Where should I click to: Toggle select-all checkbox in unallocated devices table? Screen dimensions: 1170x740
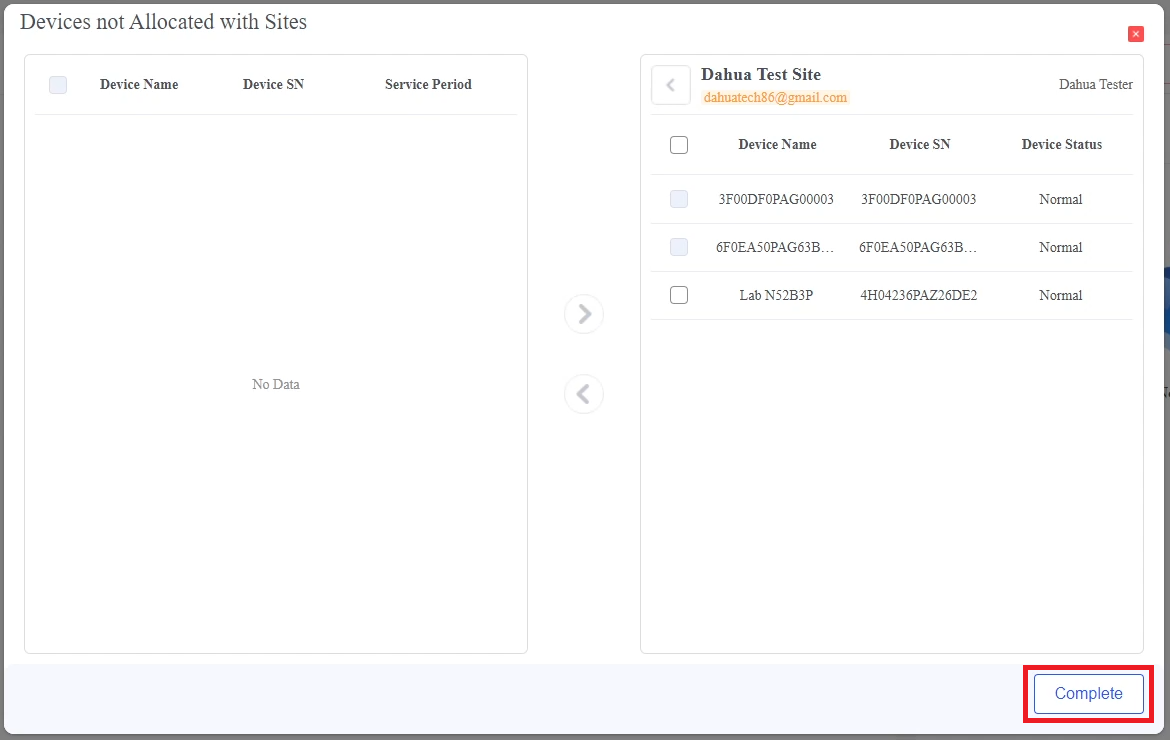tap(58, 85)
